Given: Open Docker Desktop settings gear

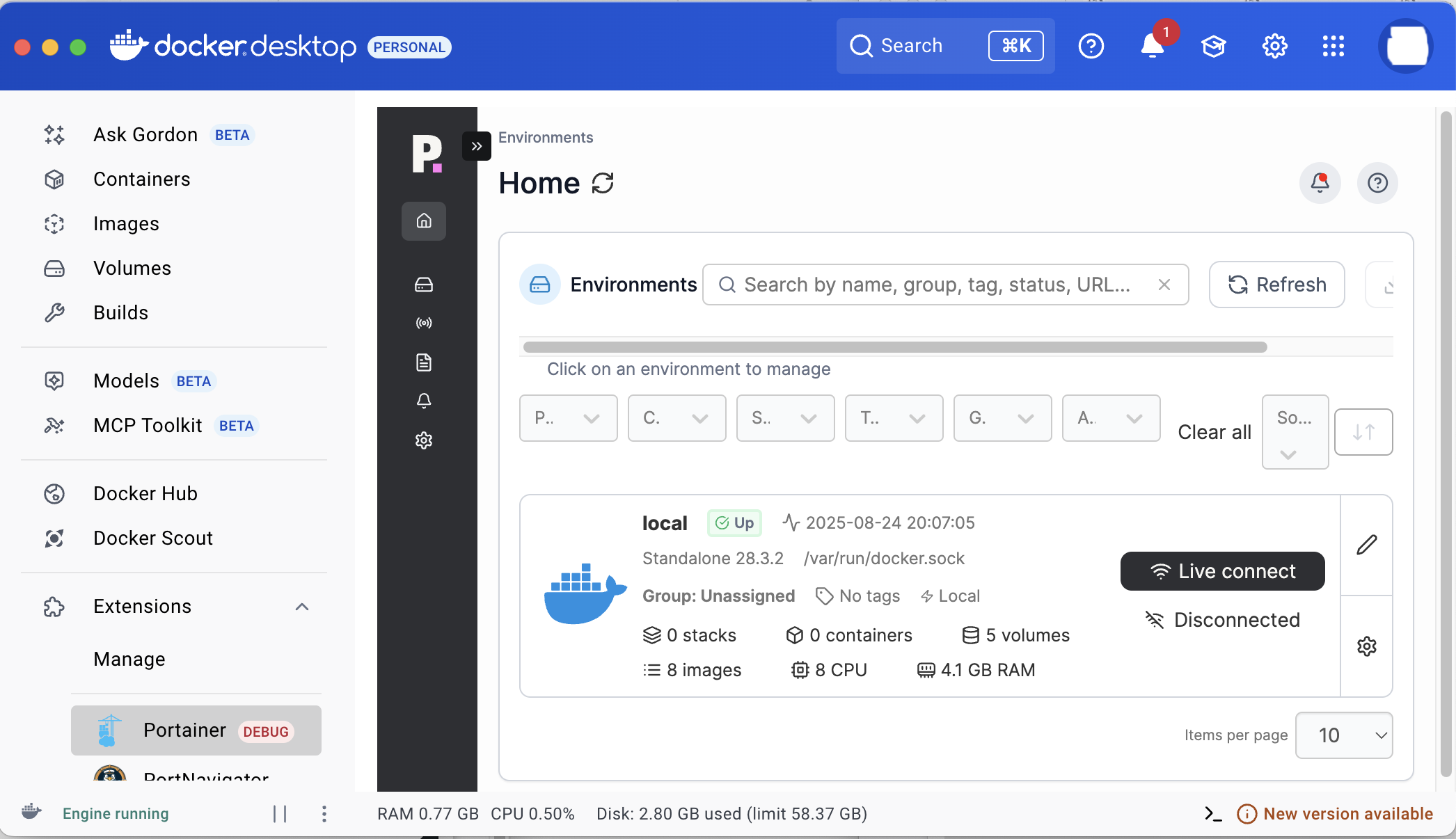Looking at the screenshot, I should 1275,46.
